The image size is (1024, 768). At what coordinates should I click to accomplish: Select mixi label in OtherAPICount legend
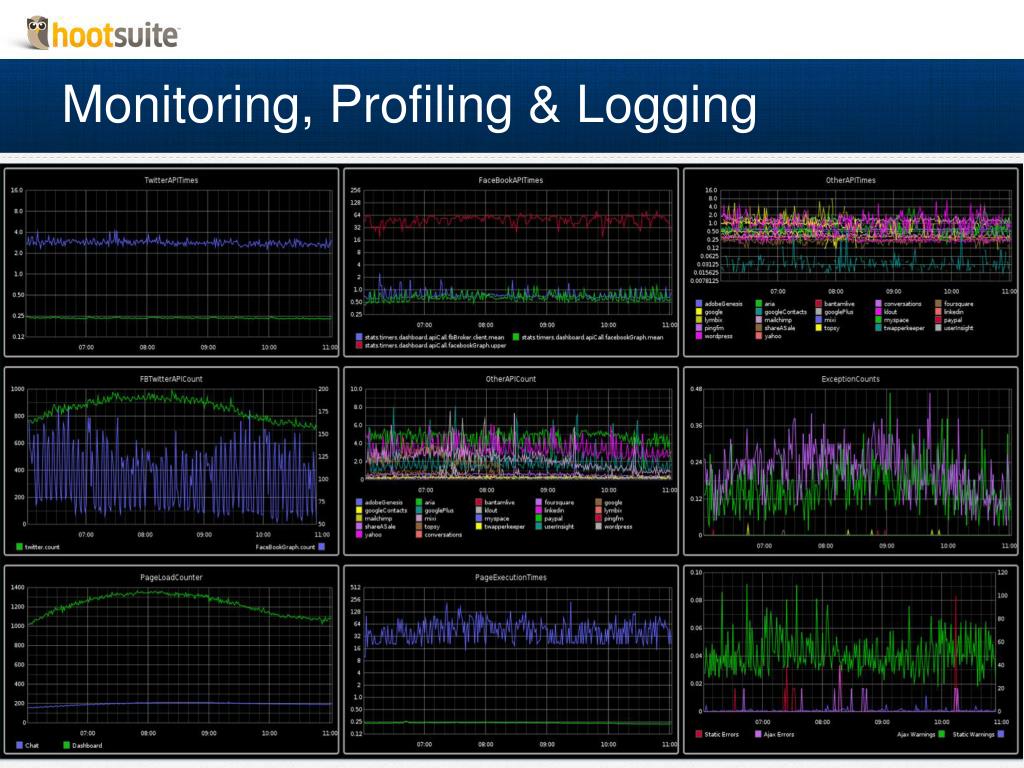[x=430, y=518]
